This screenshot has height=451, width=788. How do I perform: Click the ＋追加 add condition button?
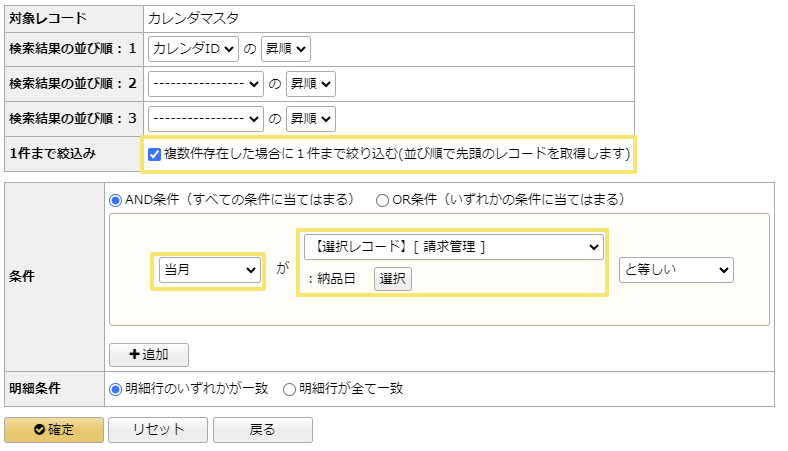pos(149,355)
